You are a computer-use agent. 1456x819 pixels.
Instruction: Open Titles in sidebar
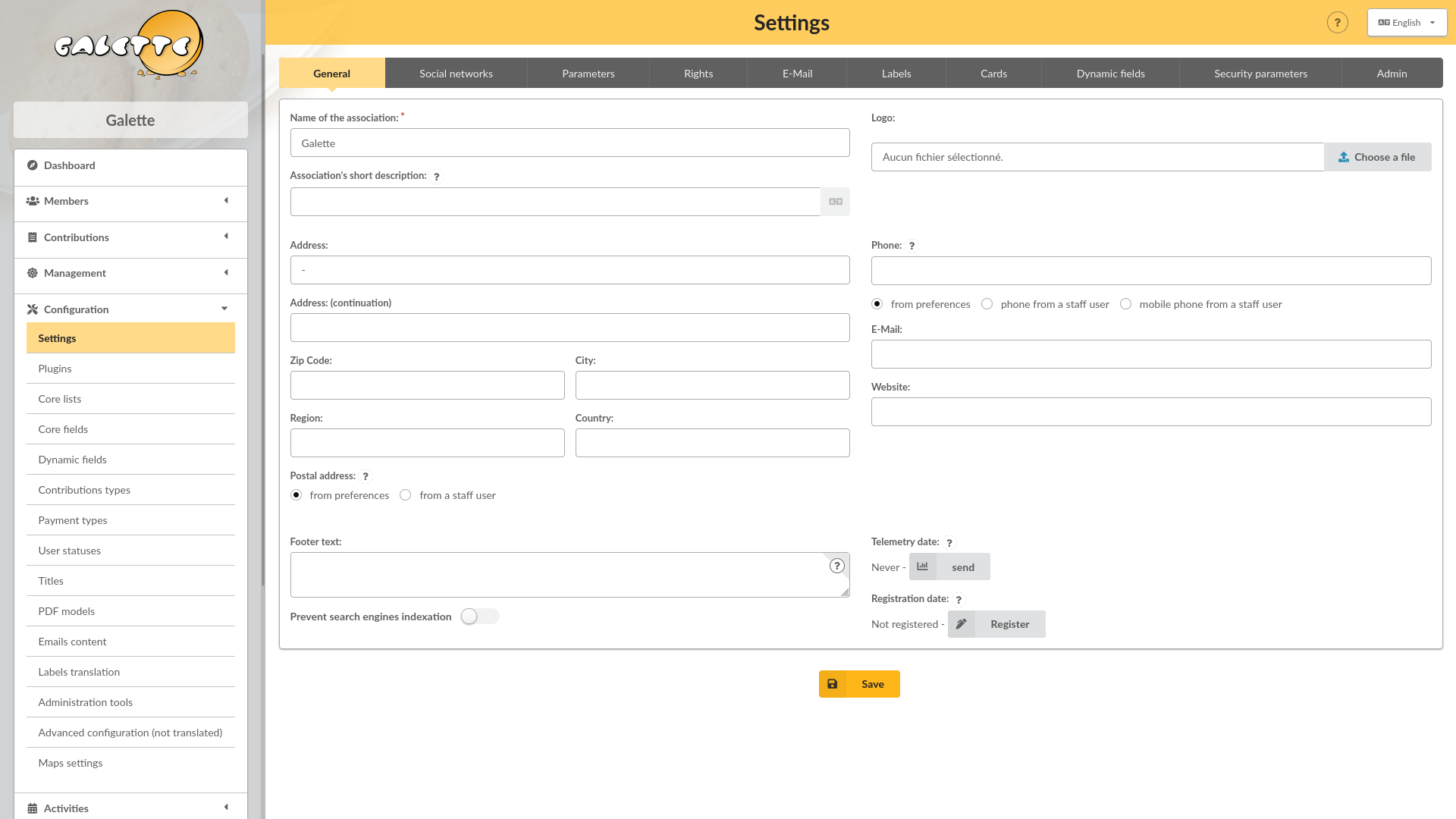pyautogui.click(x=130, y=581)
